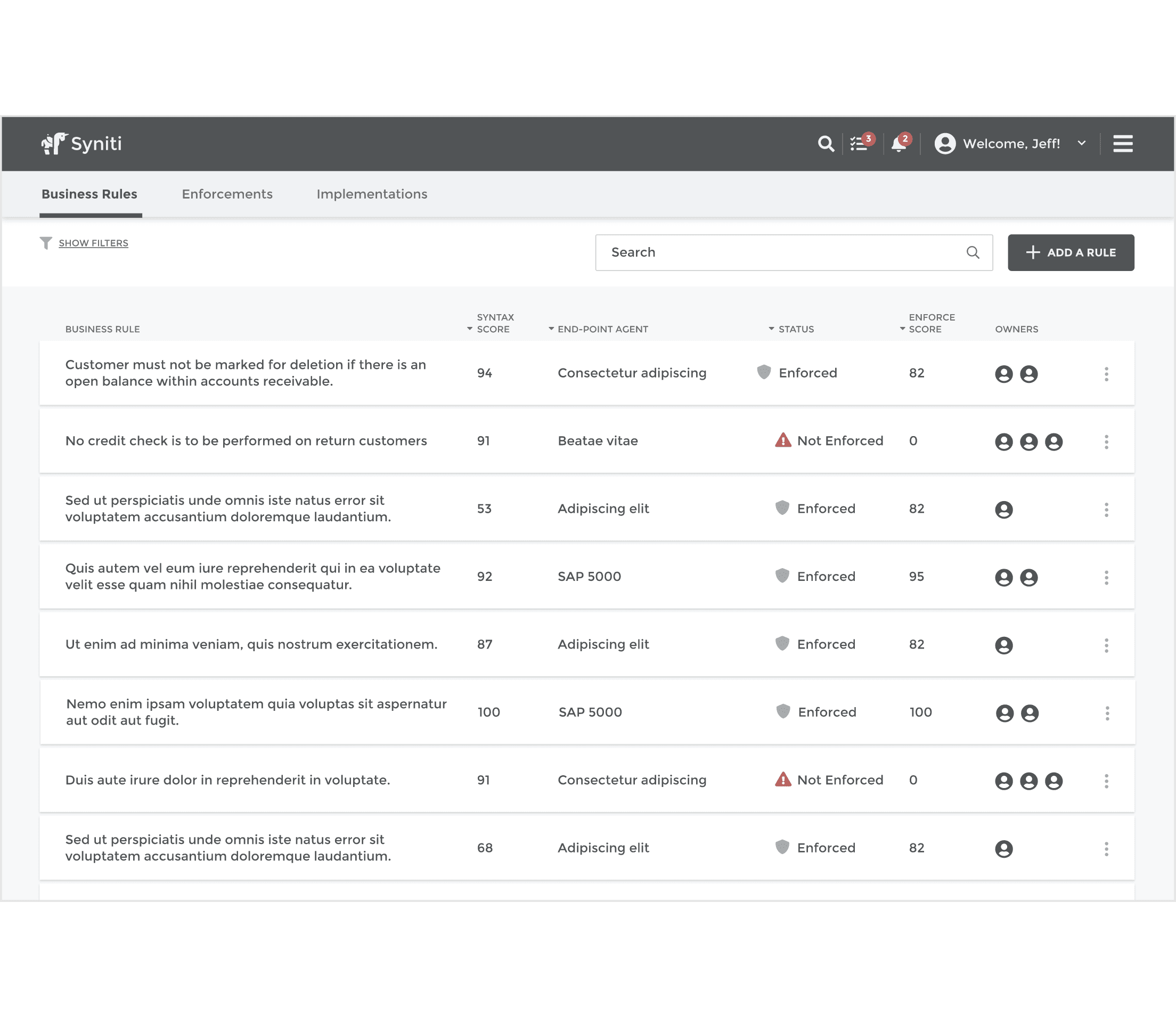Click the SHOW FILTERS link
The image size is (1176, 1017).
click(94, 243)
